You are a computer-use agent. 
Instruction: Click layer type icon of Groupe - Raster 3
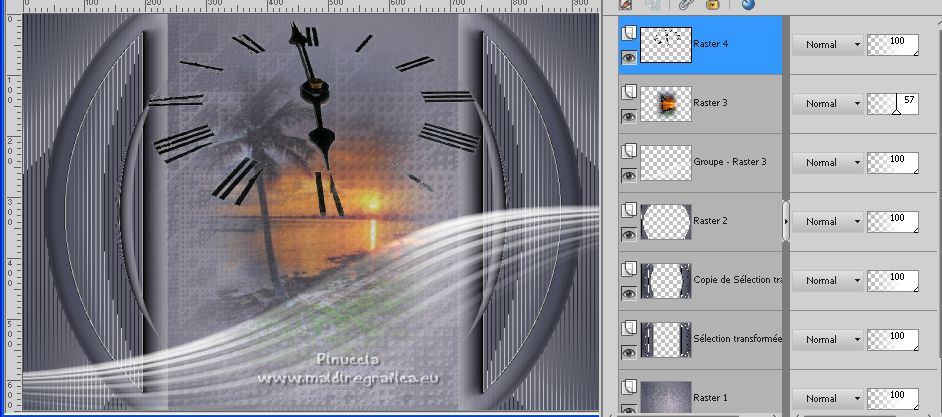[628, 151]
